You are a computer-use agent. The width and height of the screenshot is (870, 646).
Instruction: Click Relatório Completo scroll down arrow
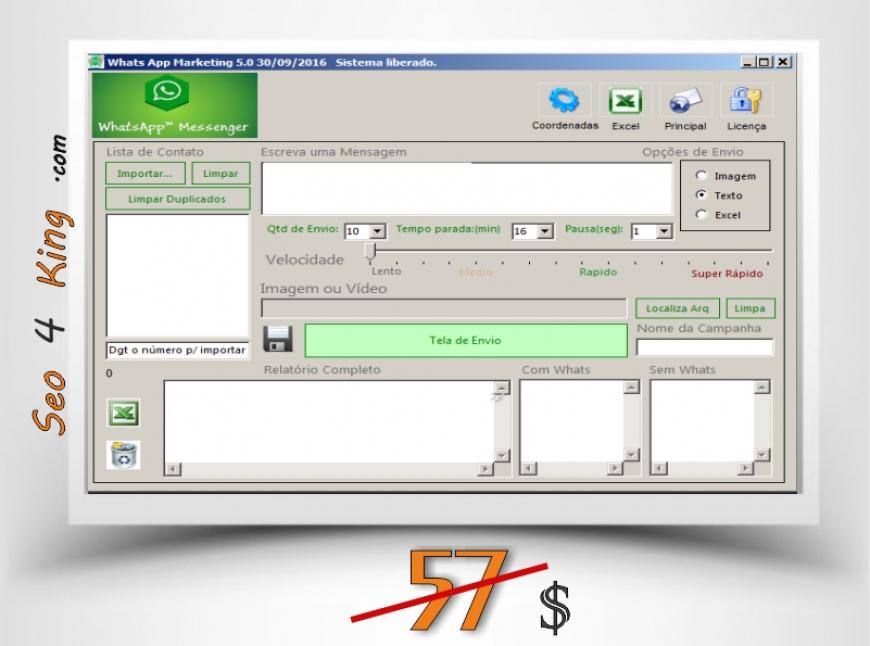tap(502, 456)
